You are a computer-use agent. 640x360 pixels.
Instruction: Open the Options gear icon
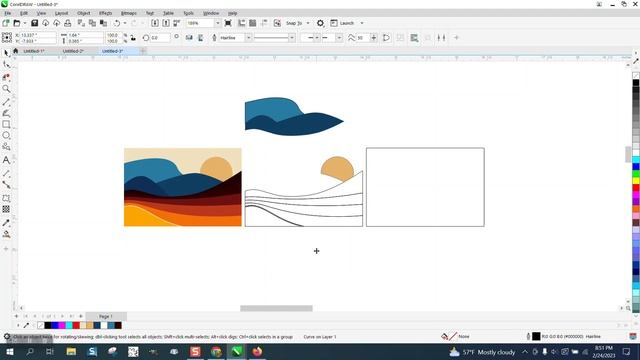click(320, 23)
